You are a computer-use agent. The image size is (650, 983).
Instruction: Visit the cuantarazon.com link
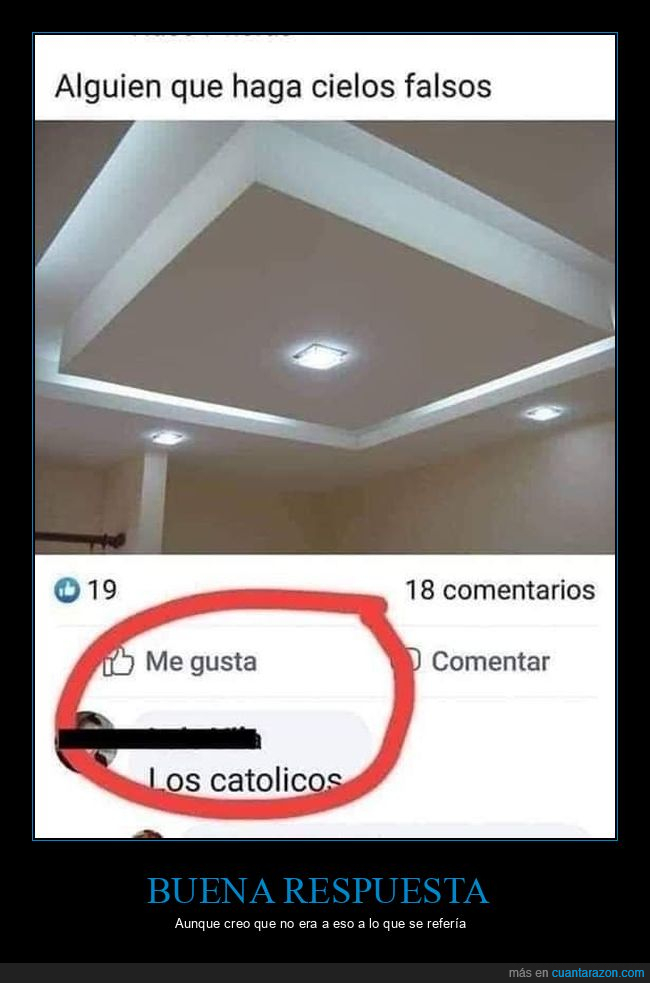(x=597, y=973)
